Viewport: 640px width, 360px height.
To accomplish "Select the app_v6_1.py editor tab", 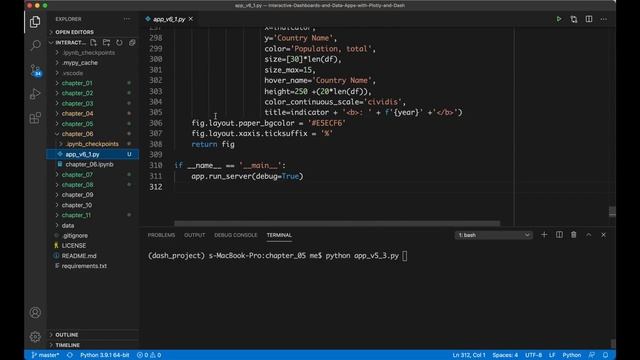I will point(169,19).
